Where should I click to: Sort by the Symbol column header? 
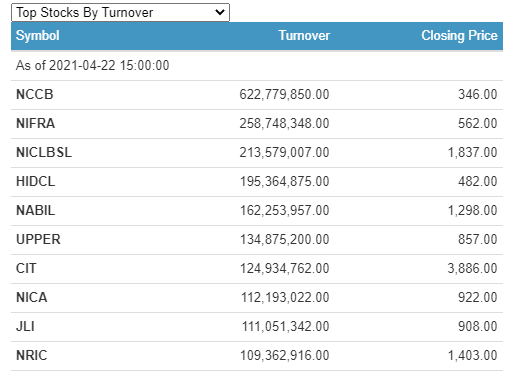[x=38, y=36]
